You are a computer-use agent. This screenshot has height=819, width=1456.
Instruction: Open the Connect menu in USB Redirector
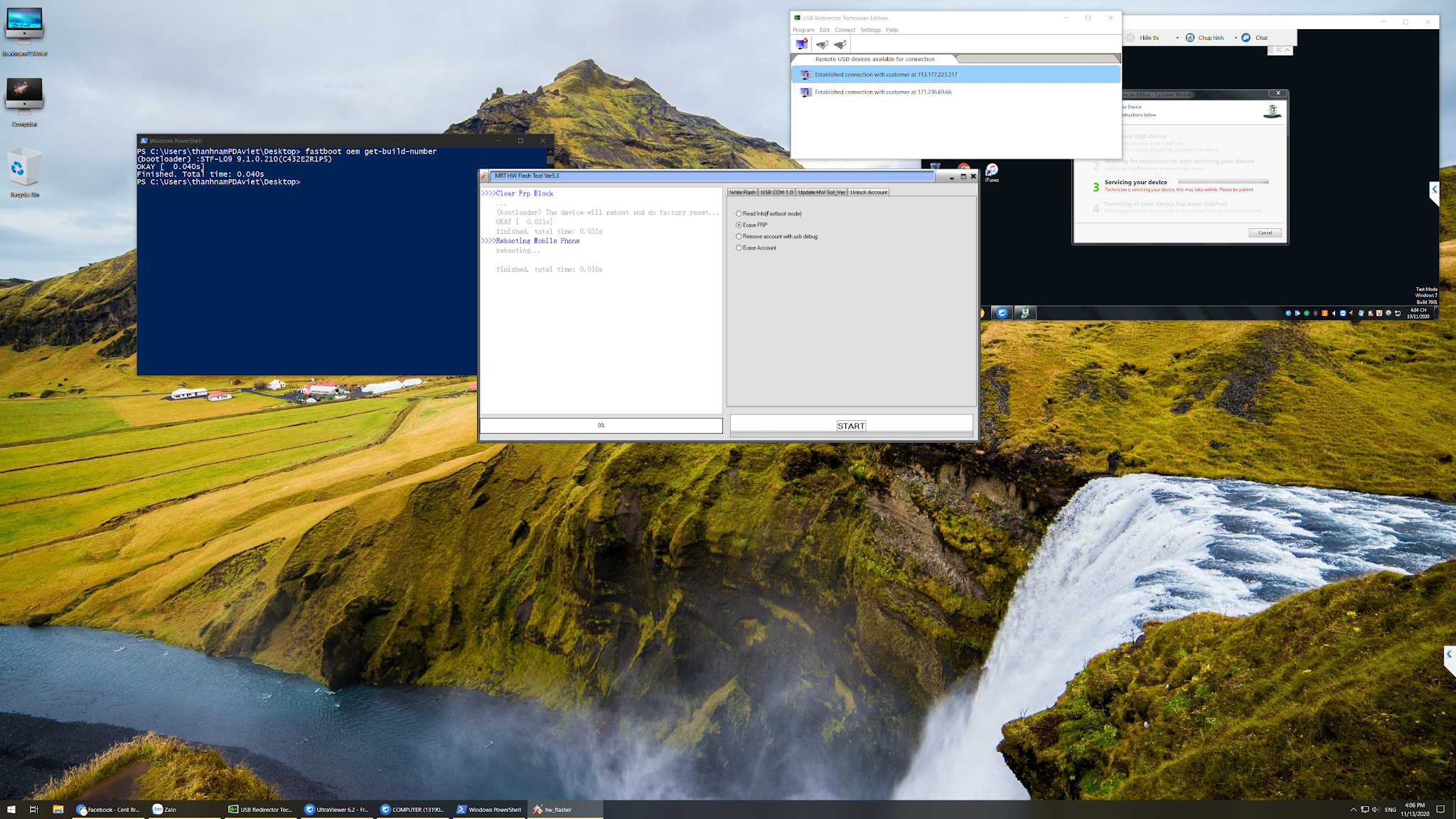[845, 30]
